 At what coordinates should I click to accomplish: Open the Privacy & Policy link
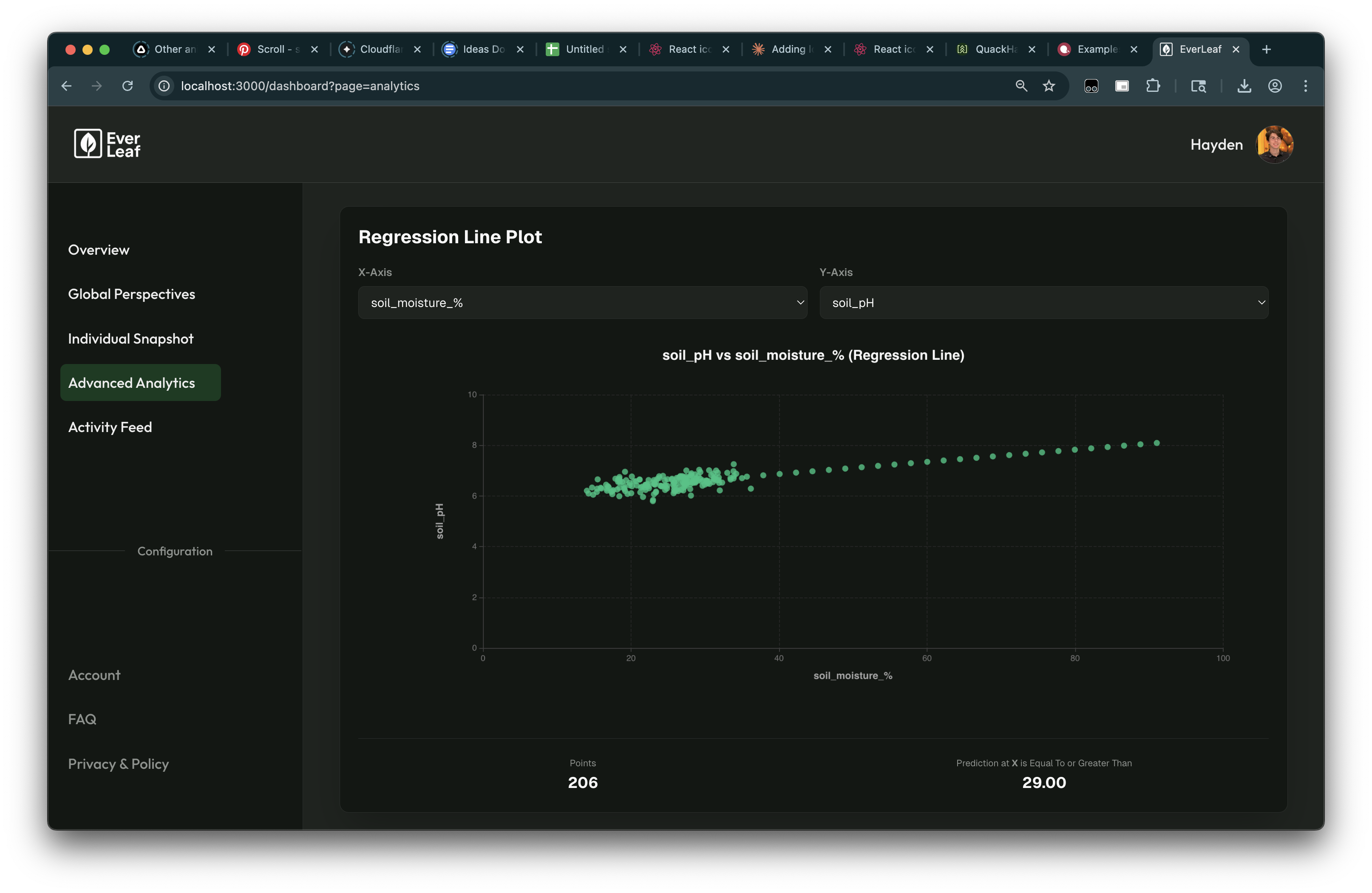(x=118, y=764)
